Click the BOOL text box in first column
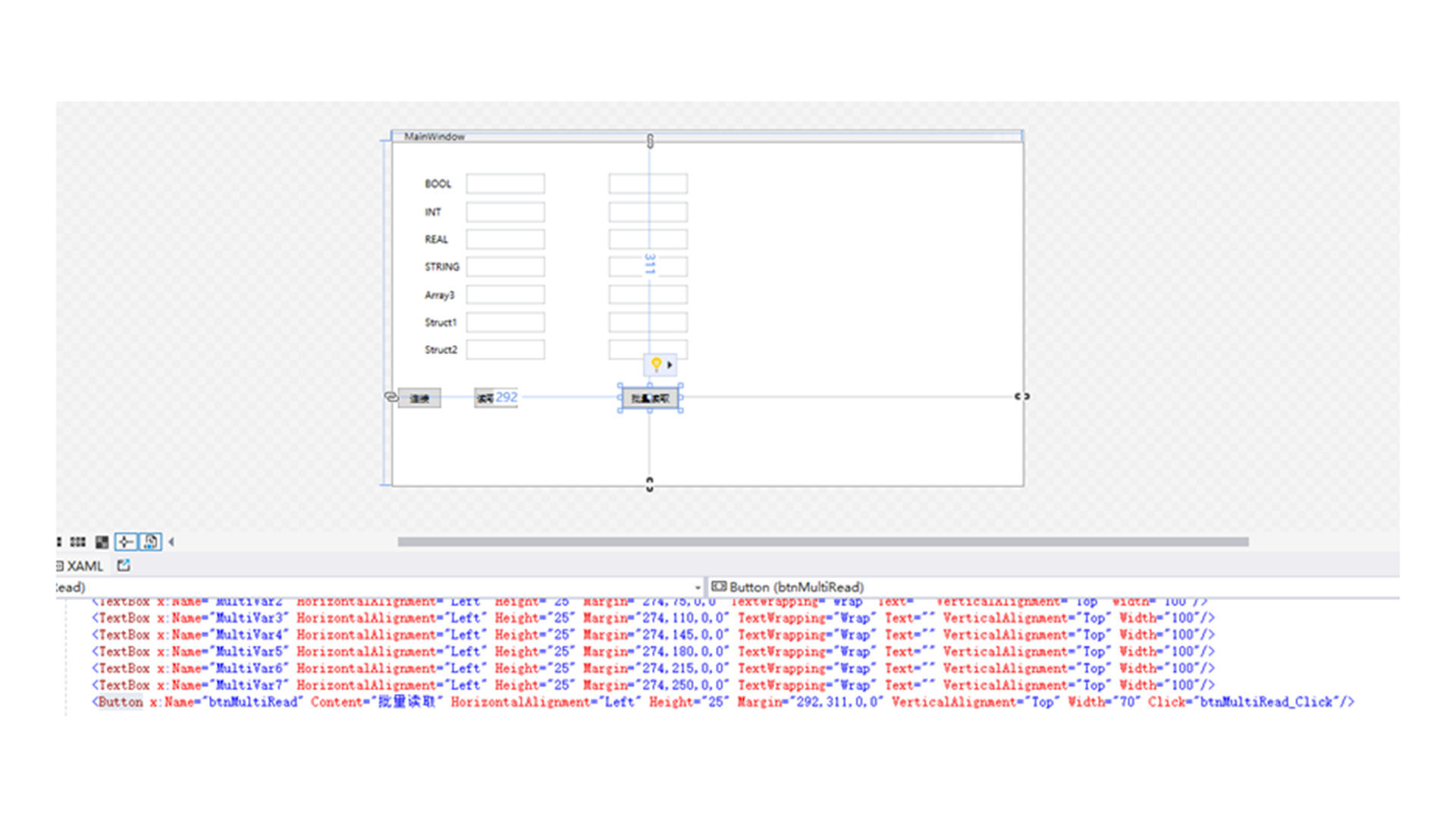Image resolution: width=1456 pixels, height=819 pixels. click(505, 184)
